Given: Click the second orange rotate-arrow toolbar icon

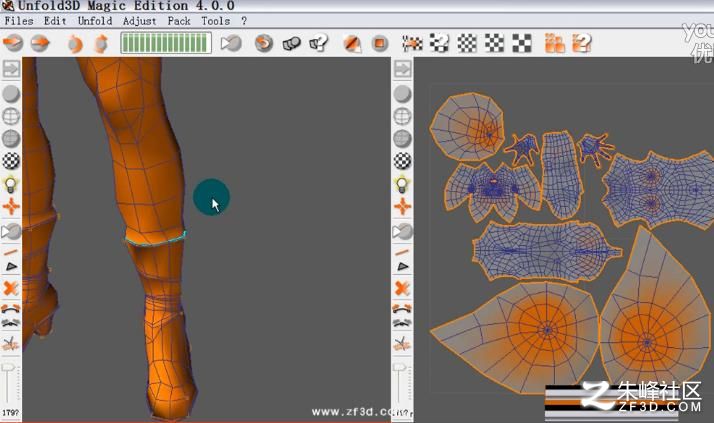Looking at the screenshot, I should click(101, 44).
